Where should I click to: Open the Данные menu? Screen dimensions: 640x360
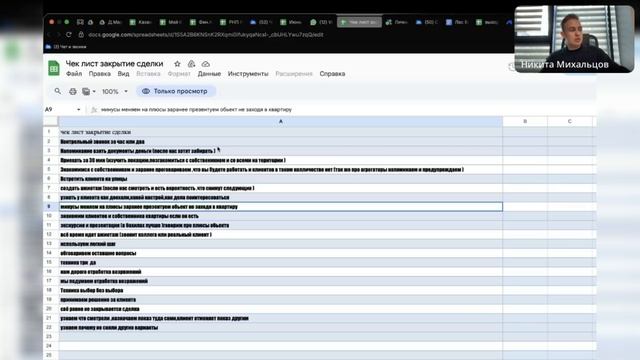pyautogui.click(x=209, y=74)
